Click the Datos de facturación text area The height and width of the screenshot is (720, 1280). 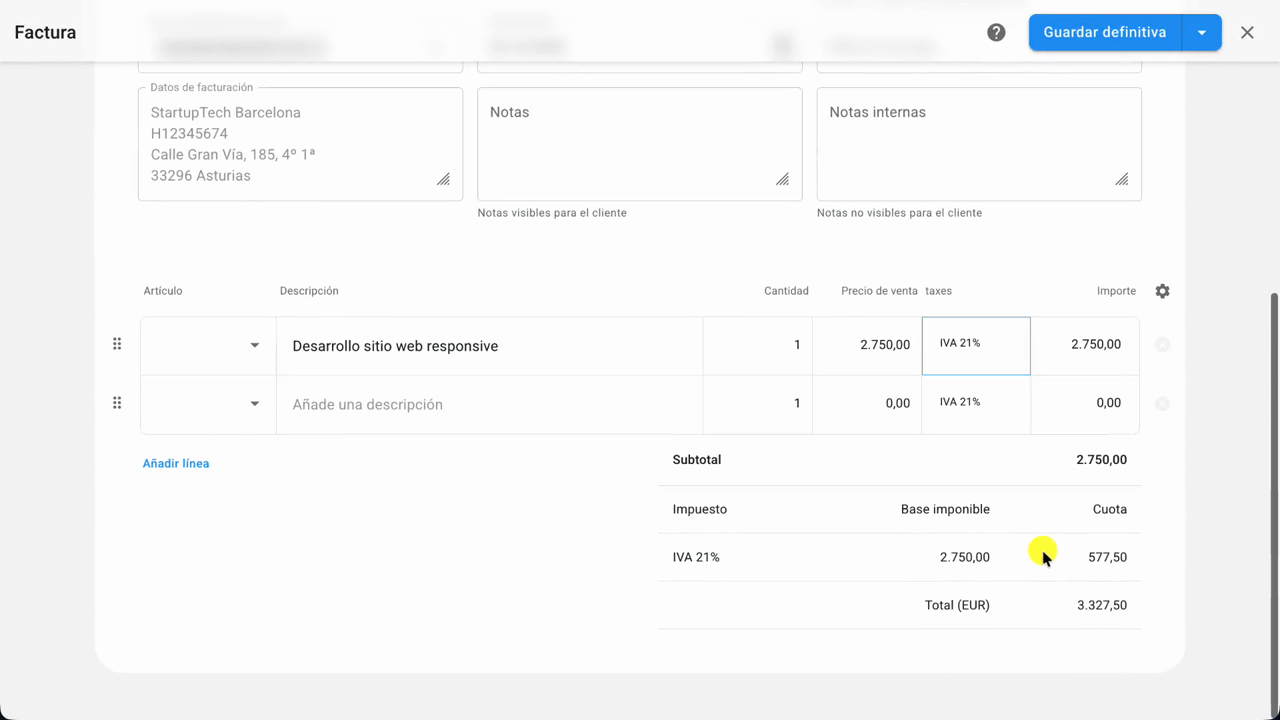tap(300, 144)
